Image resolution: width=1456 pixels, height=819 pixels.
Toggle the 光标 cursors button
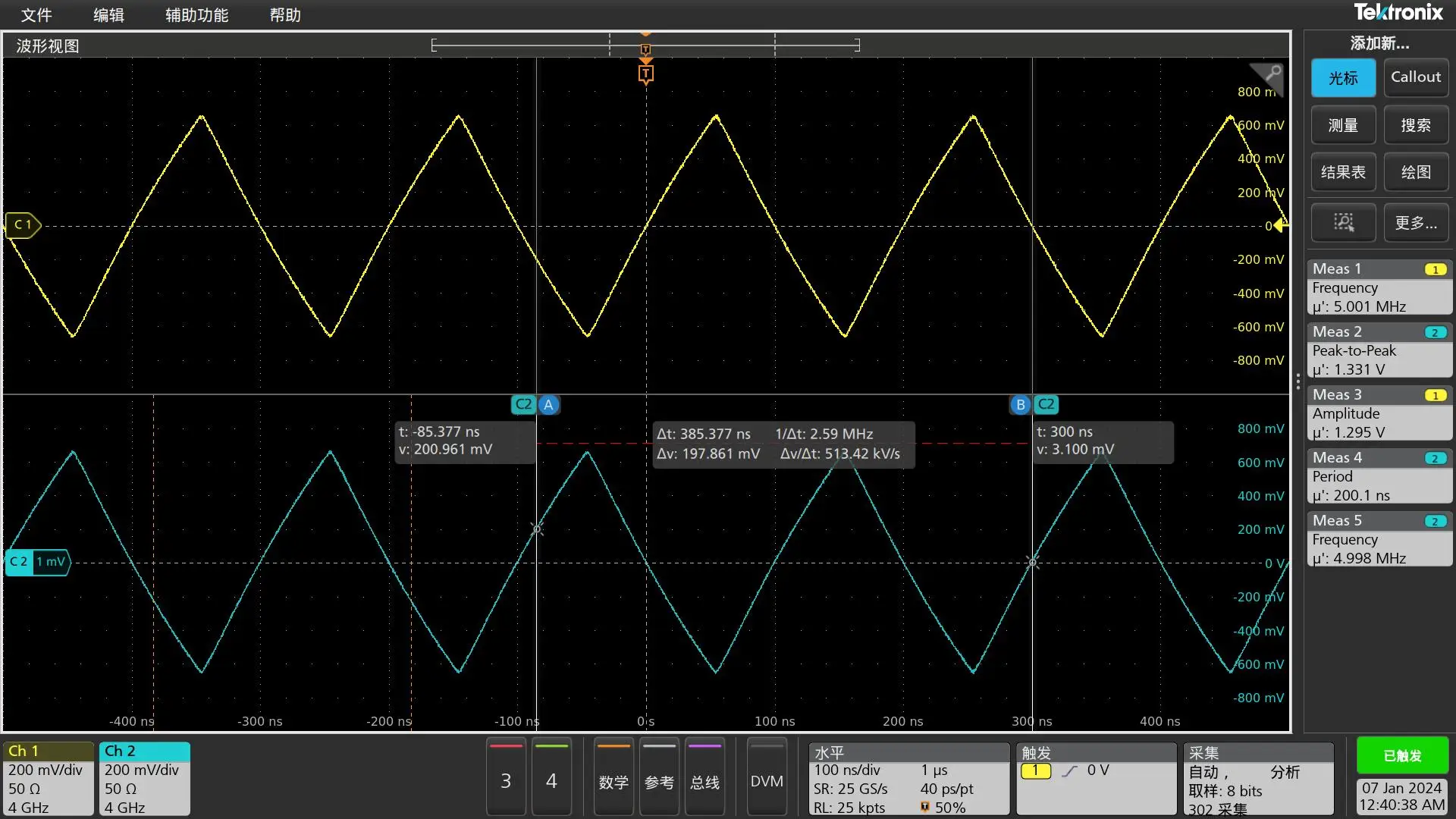coord(1343,77)
